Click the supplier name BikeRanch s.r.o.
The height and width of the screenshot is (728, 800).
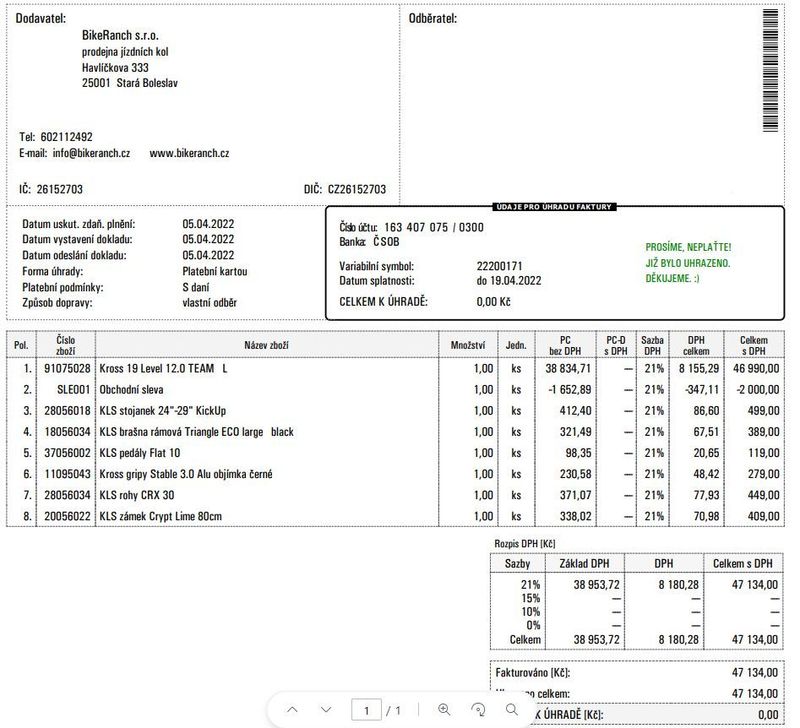(120, 35)
